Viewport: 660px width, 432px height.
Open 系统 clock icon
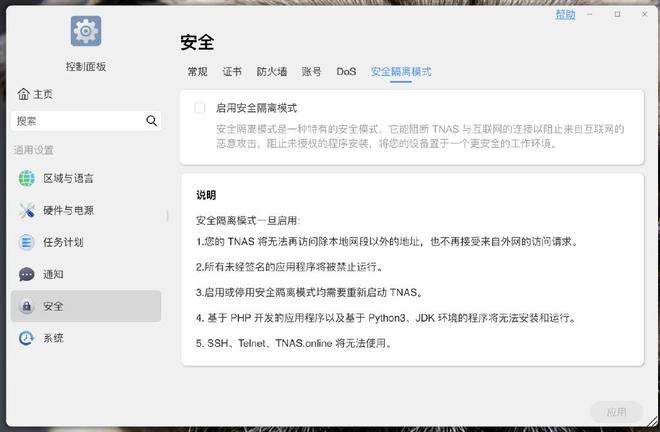[x=27, y=338]
